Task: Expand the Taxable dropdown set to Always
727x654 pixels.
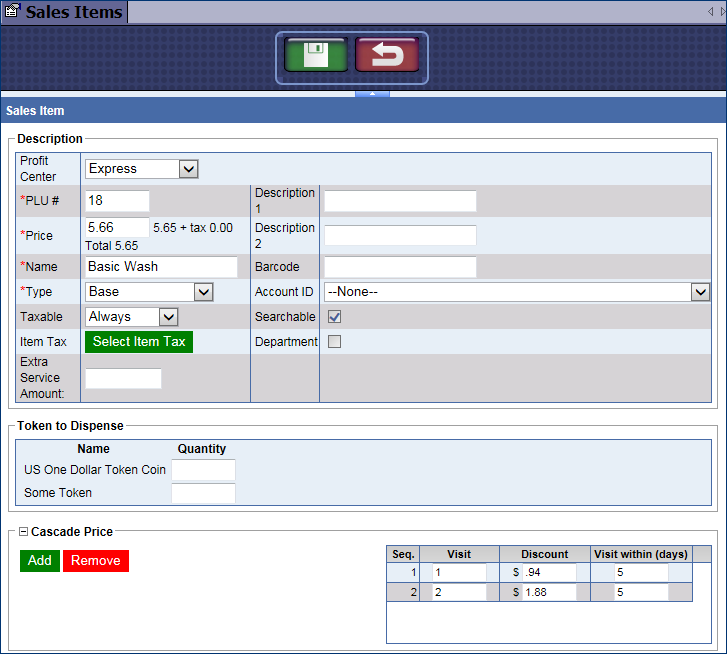Action: click(x=168, y=317)
